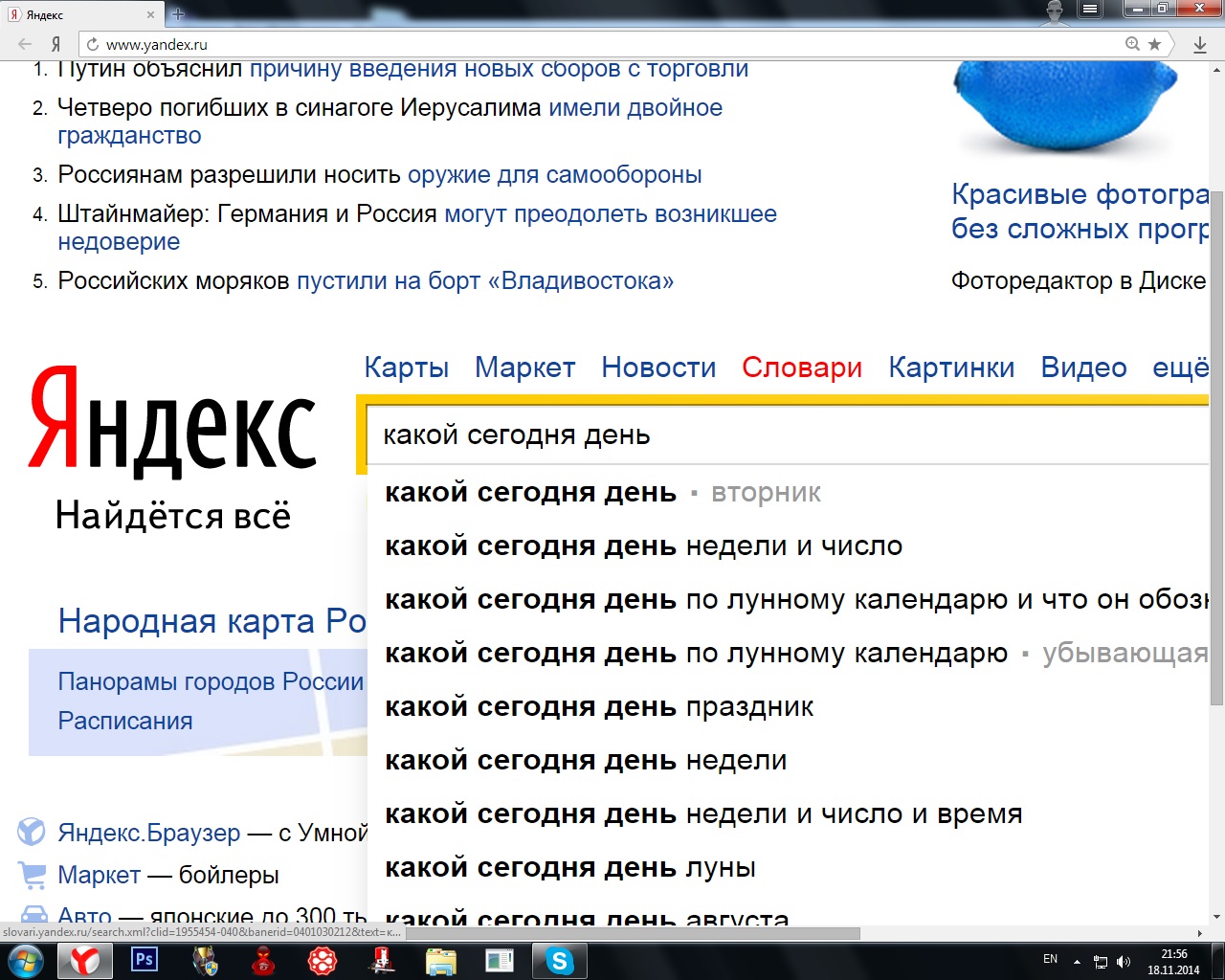Click the red circular taskbar icon
The width and height of the screenshot is (1225, 980).
(323, 961)
